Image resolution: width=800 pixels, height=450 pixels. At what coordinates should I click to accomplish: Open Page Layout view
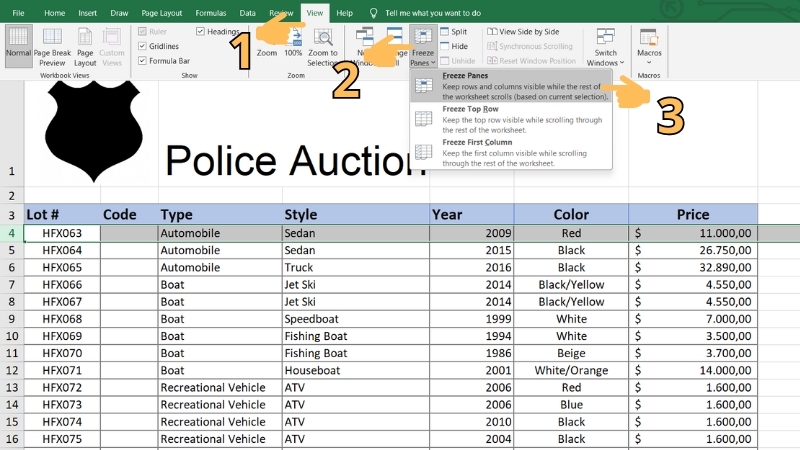(x=85, y=46)
